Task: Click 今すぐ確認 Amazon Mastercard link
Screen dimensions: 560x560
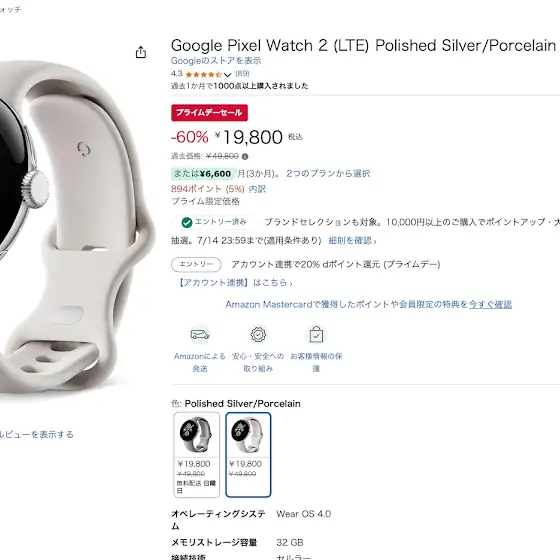Action: 490,304
